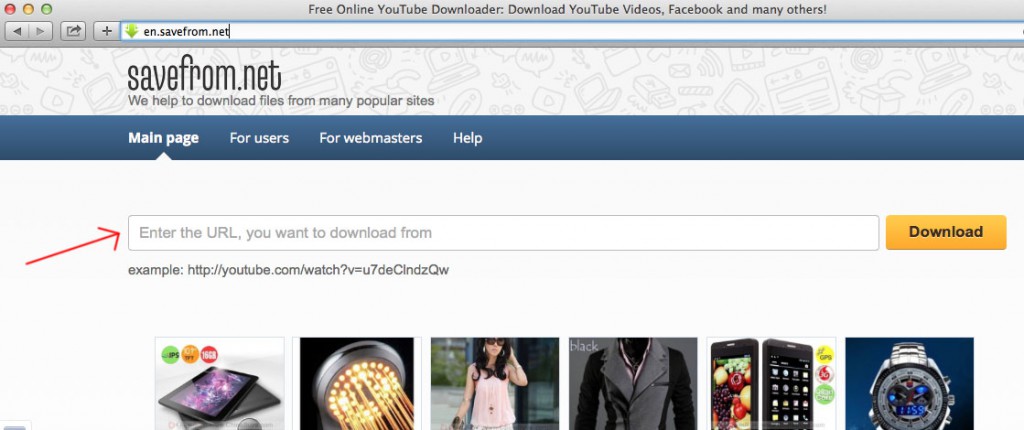
Task: Click the green savefrom favicon in address bar
Action: tap(131, 31)
